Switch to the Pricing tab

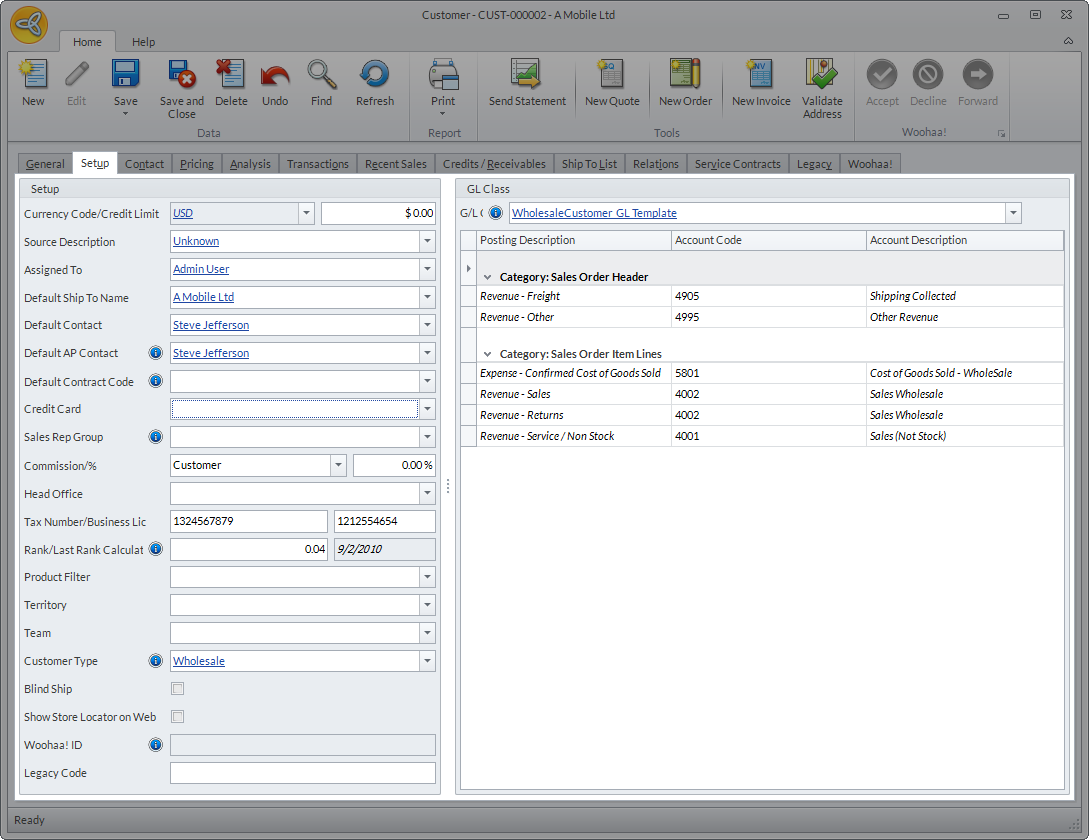pyautogui.click(x=196, y=164)
